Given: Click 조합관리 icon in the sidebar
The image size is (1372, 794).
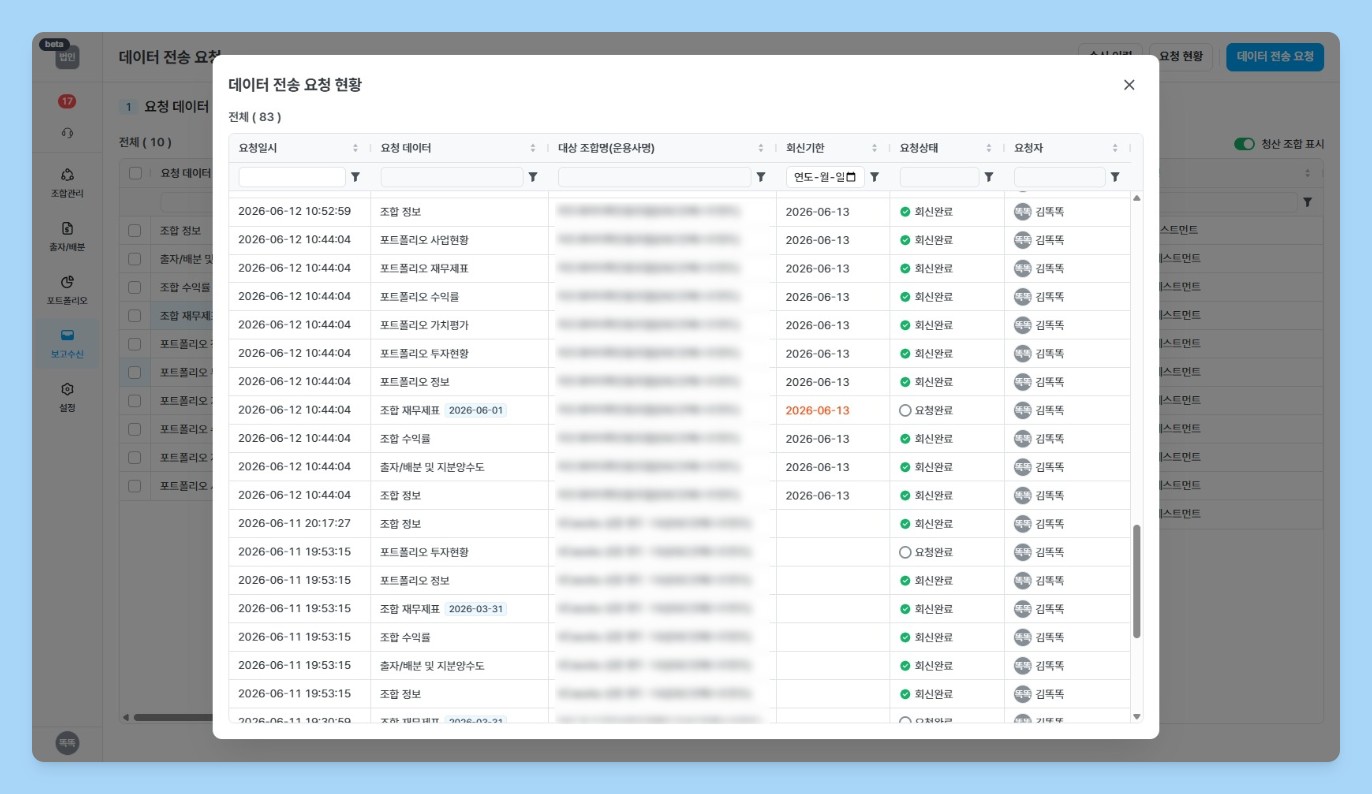Looking at the screenshot, I should (x=67, y=174).
